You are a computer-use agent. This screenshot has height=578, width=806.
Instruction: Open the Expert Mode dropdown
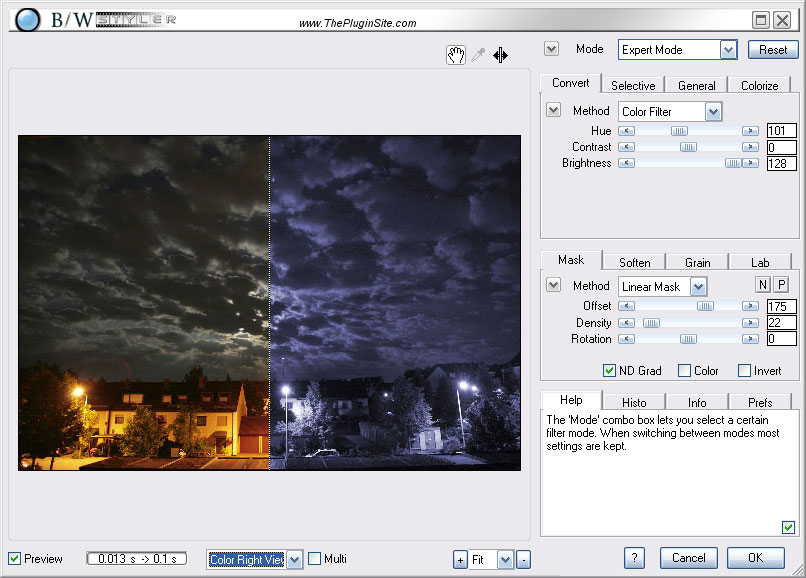tap(728, 49)
